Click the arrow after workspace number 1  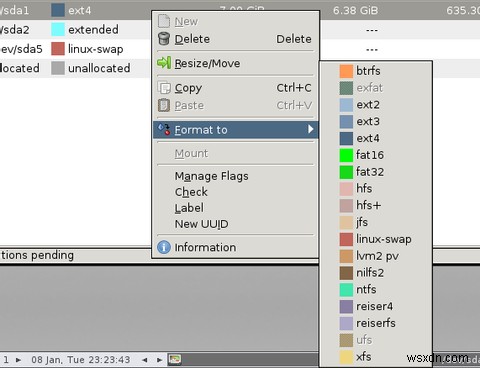(18, 360)
